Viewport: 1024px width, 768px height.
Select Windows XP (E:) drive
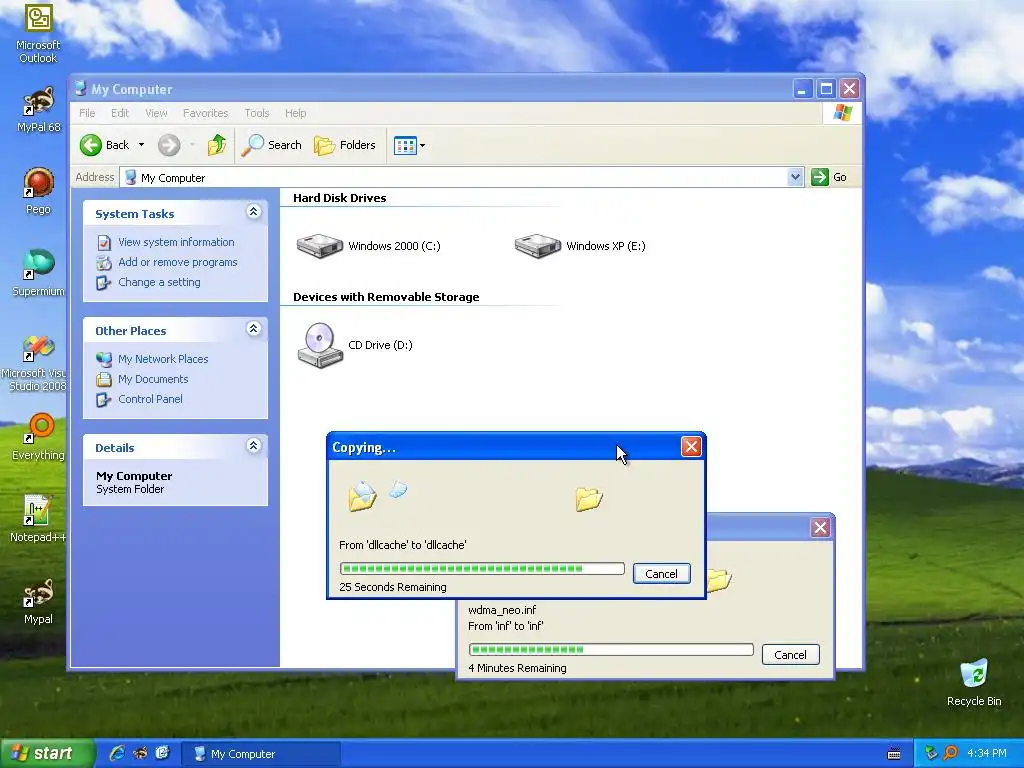(580, 246)
